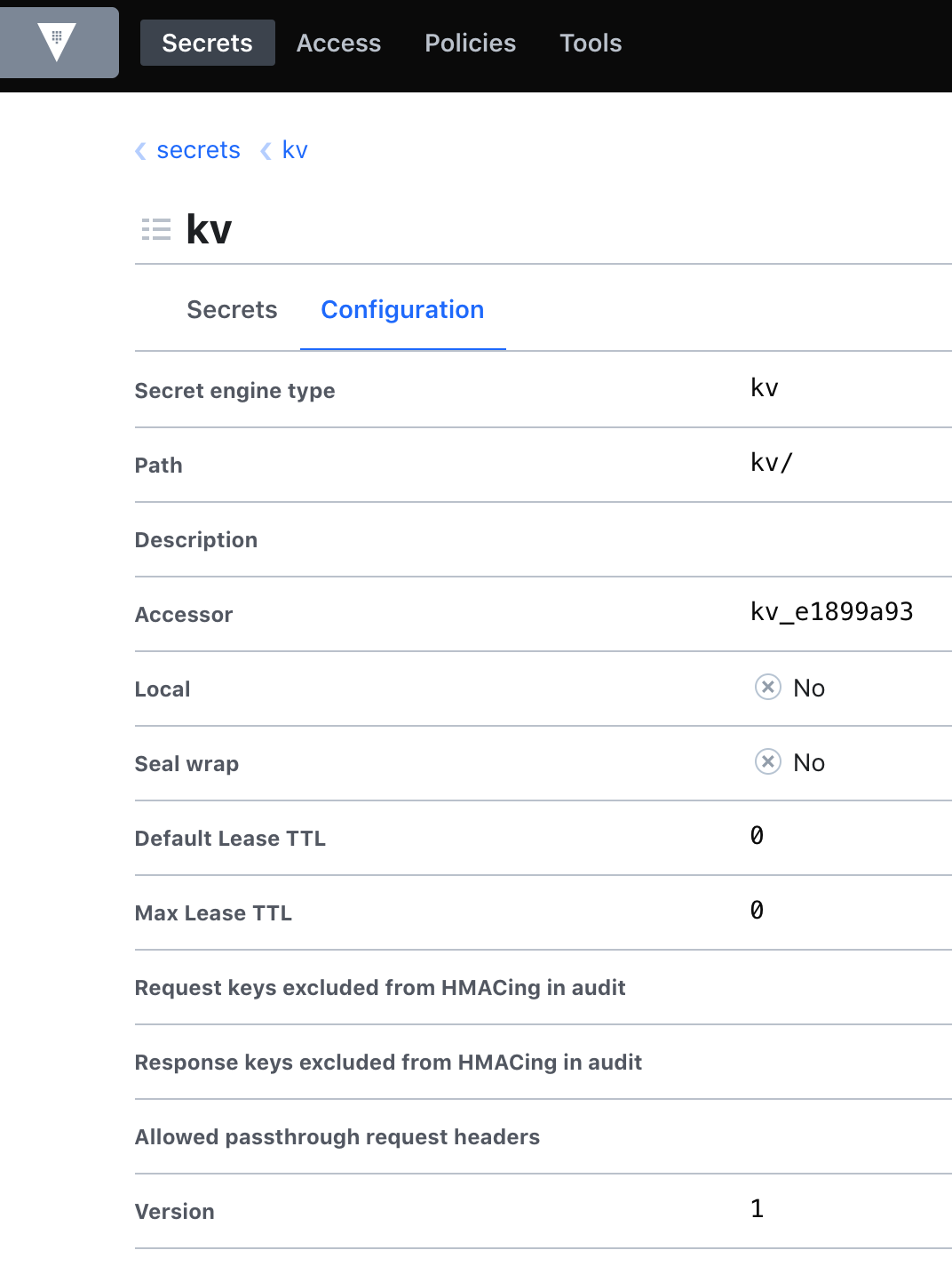Click the crossed-circle icon next to Local
This screenshot has width=952, height=1274.
[767, 687]
